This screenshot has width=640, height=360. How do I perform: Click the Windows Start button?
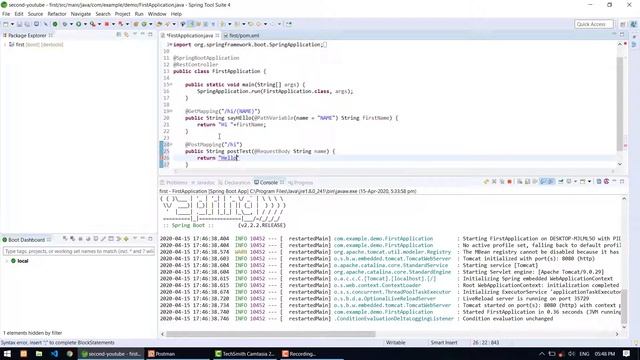7,353
